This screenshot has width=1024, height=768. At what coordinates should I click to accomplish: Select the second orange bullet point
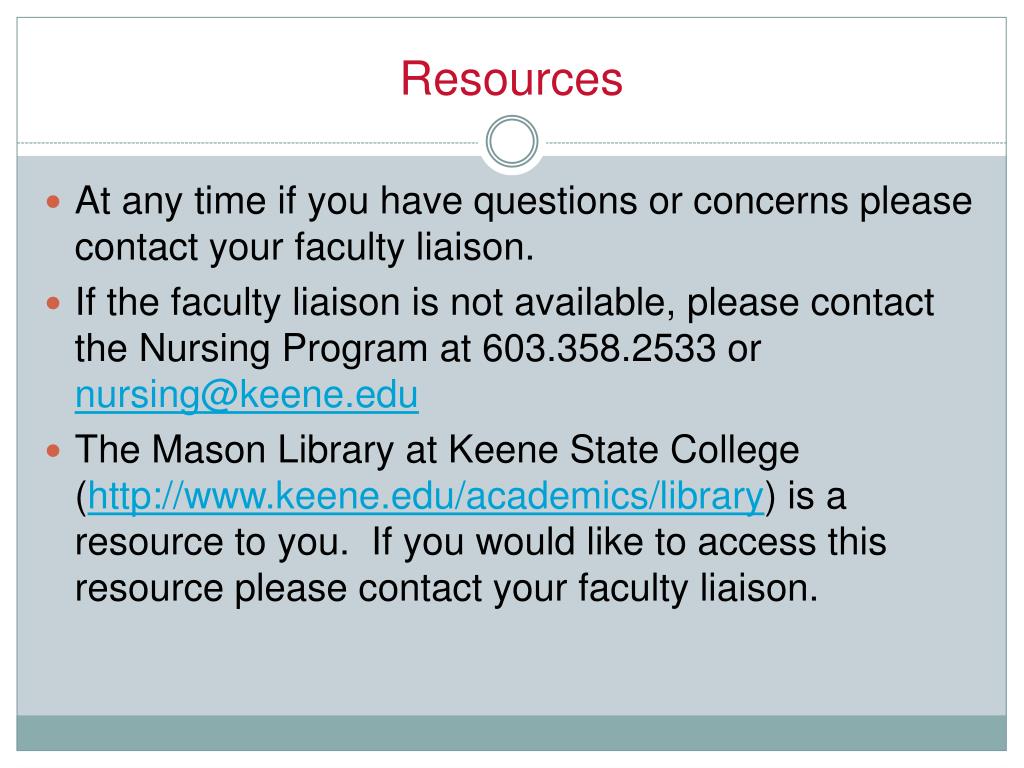54,303
